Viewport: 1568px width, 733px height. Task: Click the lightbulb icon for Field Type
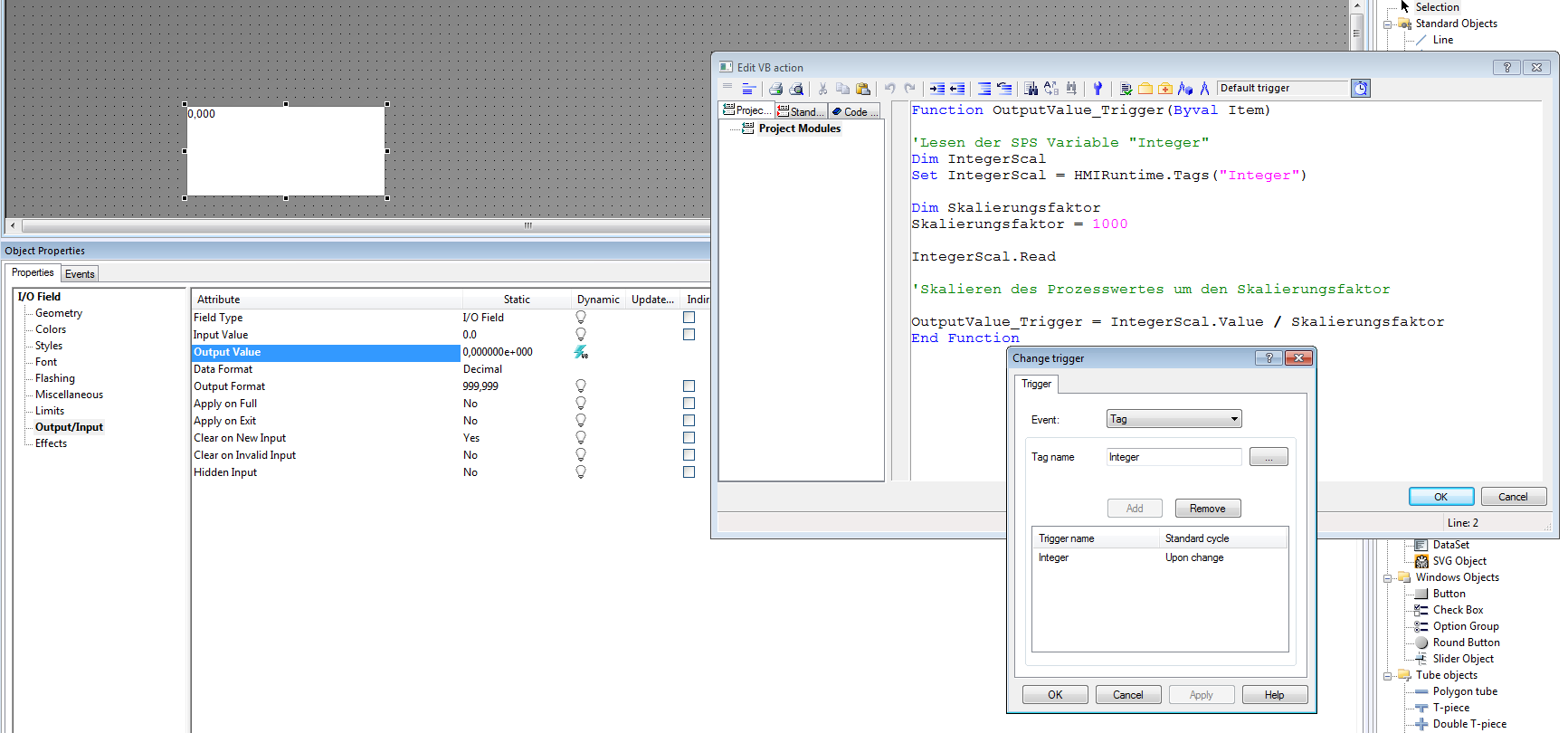(x=581, y=318)
